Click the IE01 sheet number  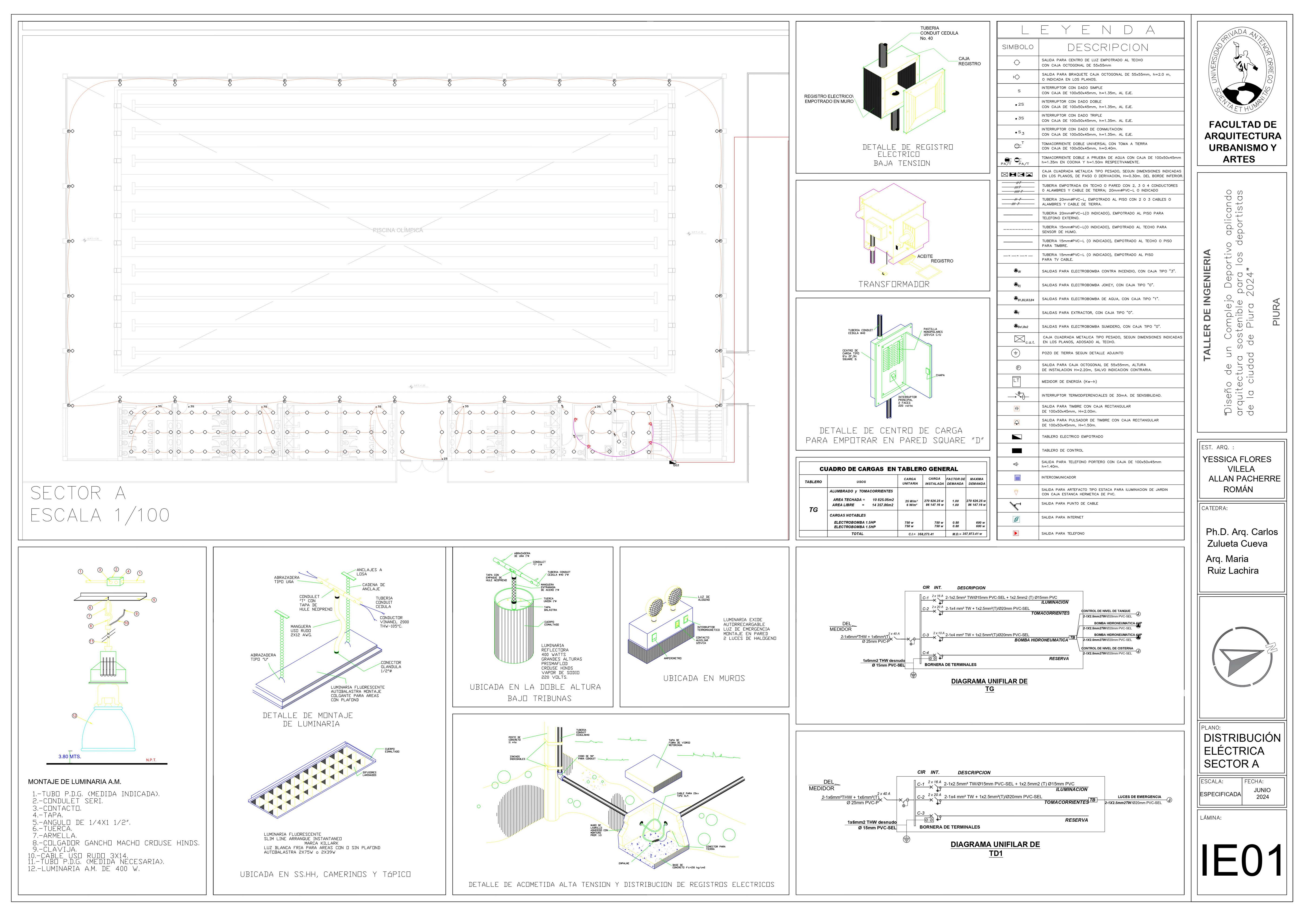pyautogui.click(x=1242, y=861)
